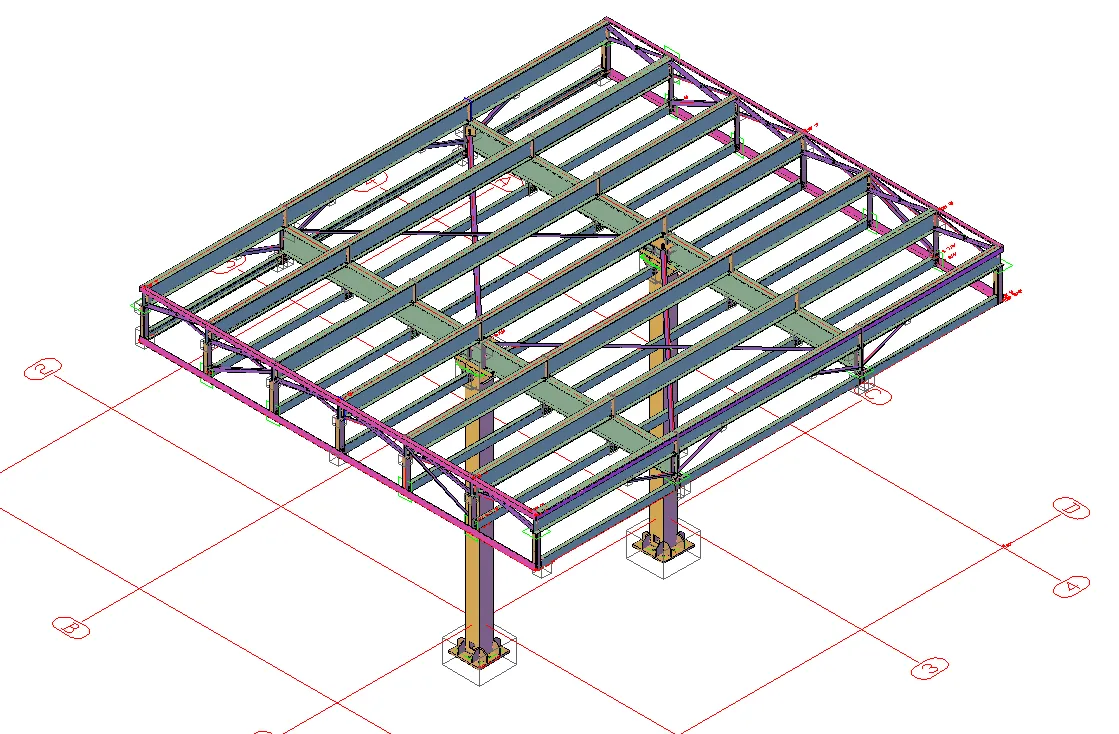
Task: Click the red marker where grid lines D and 4 cross
Action: click(x=1007, y=545)
